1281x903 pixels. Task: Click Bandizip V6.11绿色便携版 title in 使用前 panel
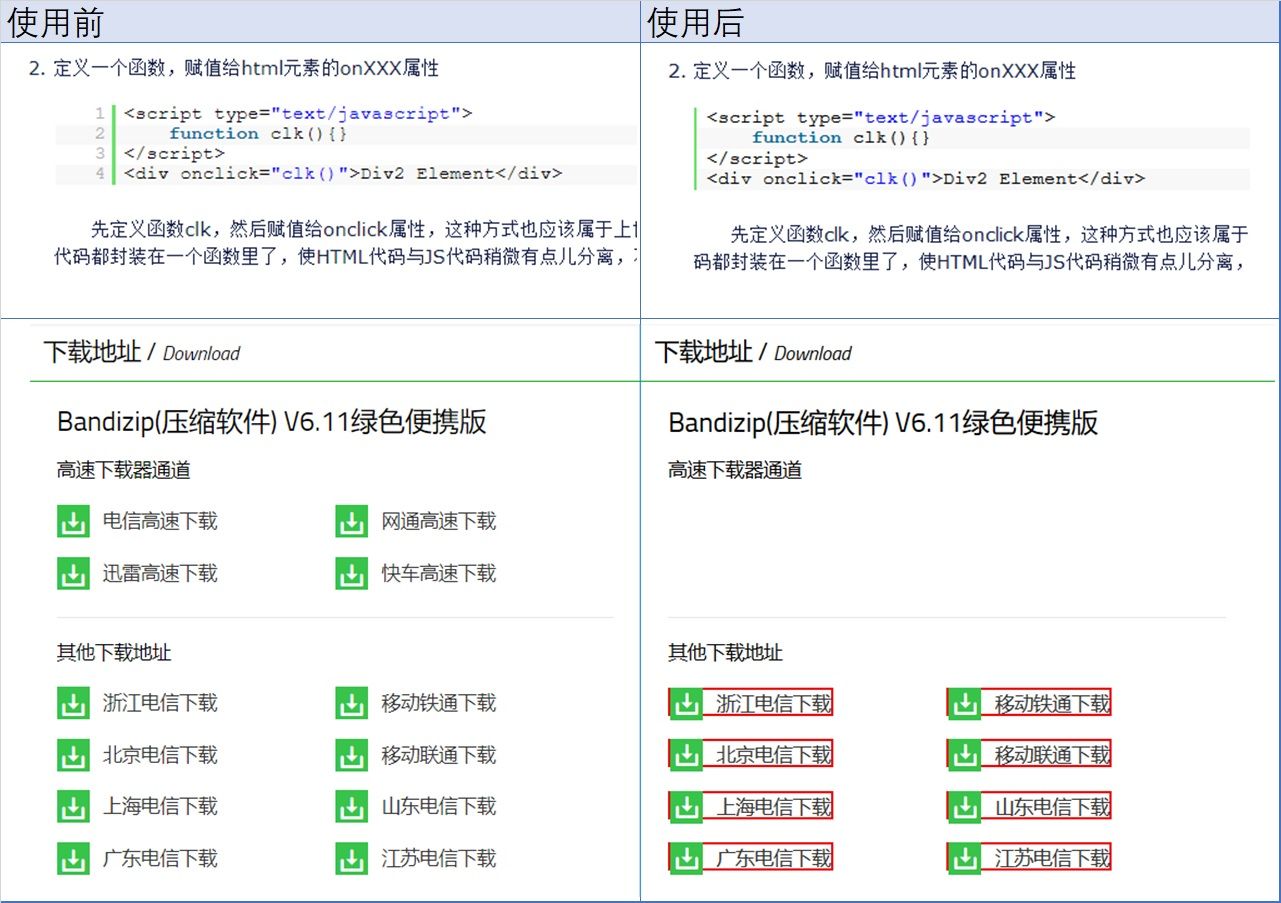click(x=272, y=422)
